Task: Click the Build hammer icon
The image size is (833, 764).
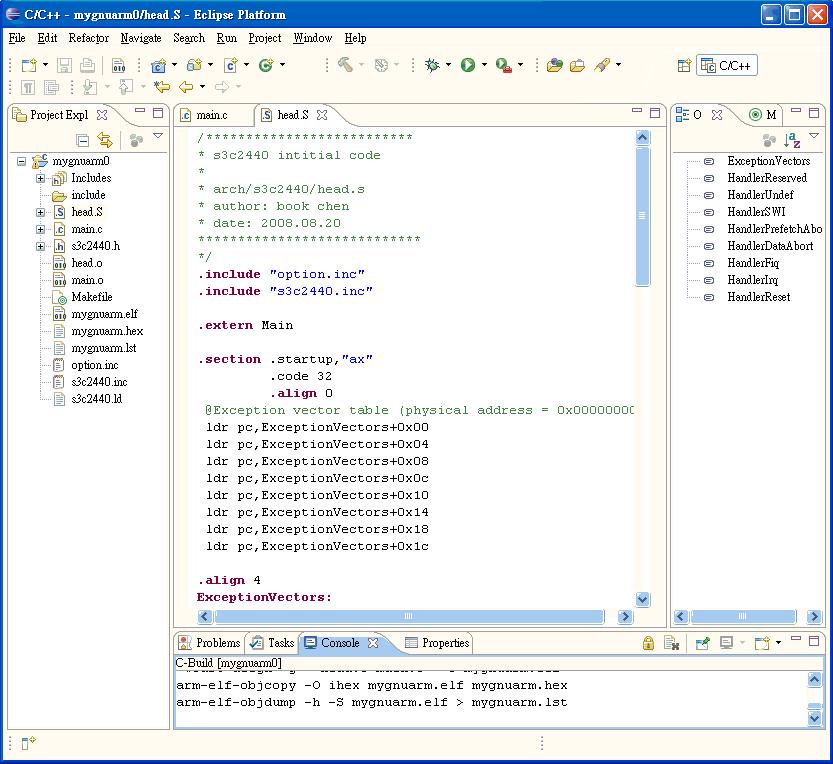Action: coord(344,65)
